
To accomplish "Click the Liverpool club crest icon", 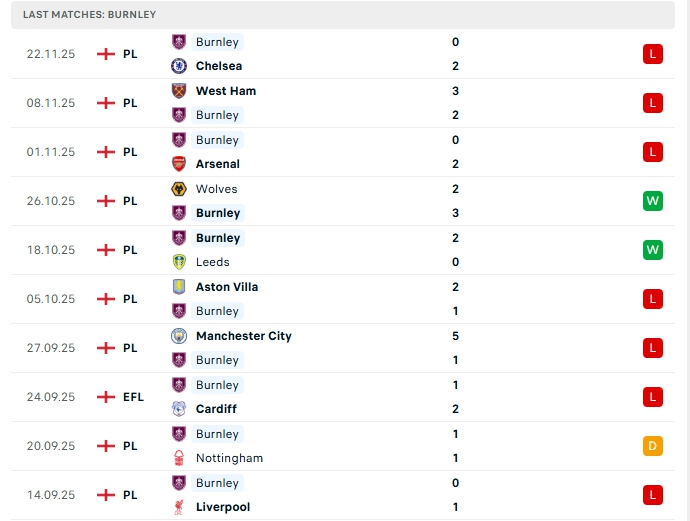I will 179,507.
